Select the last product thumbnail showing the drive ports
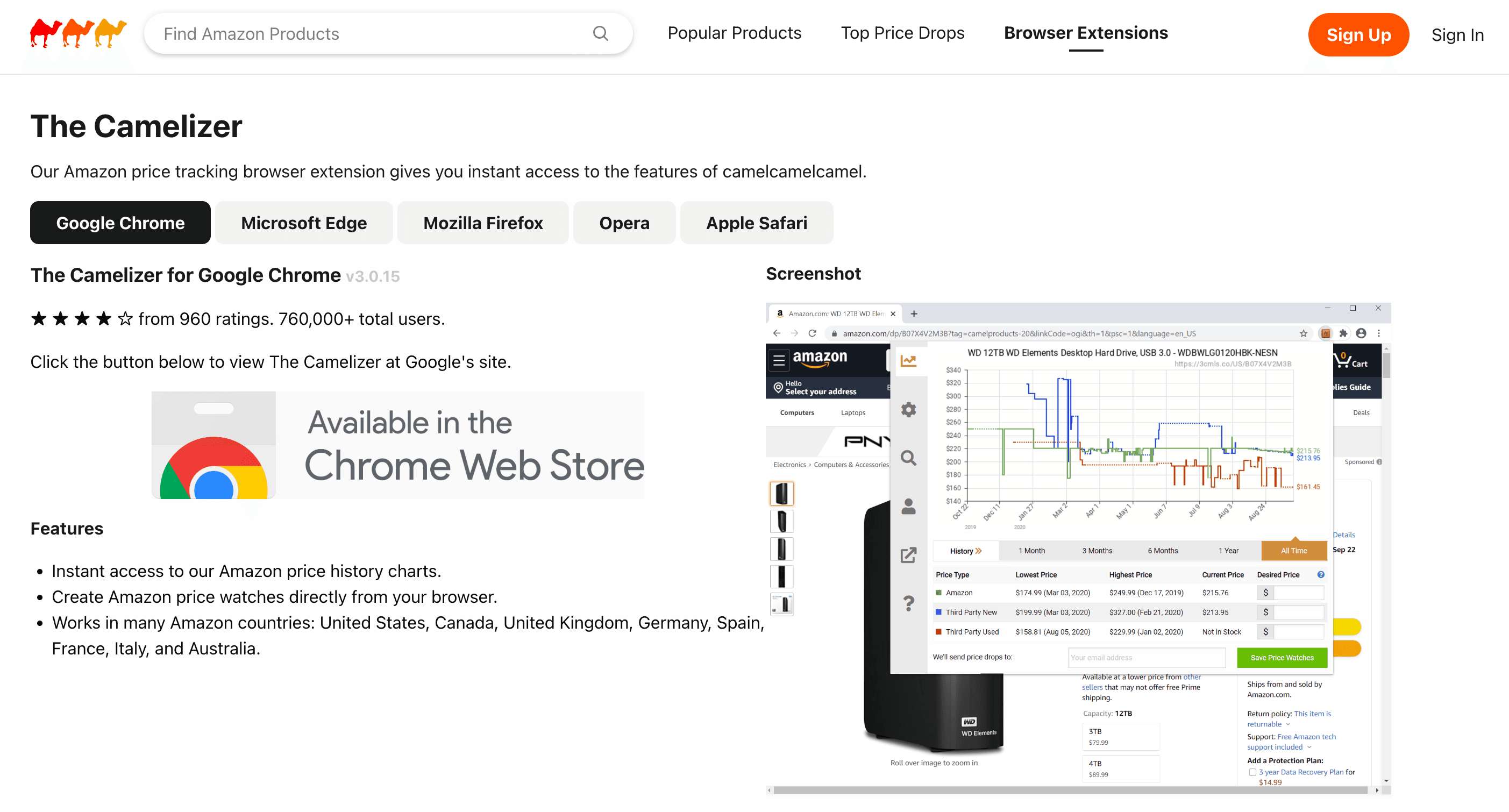 (781, 603)
